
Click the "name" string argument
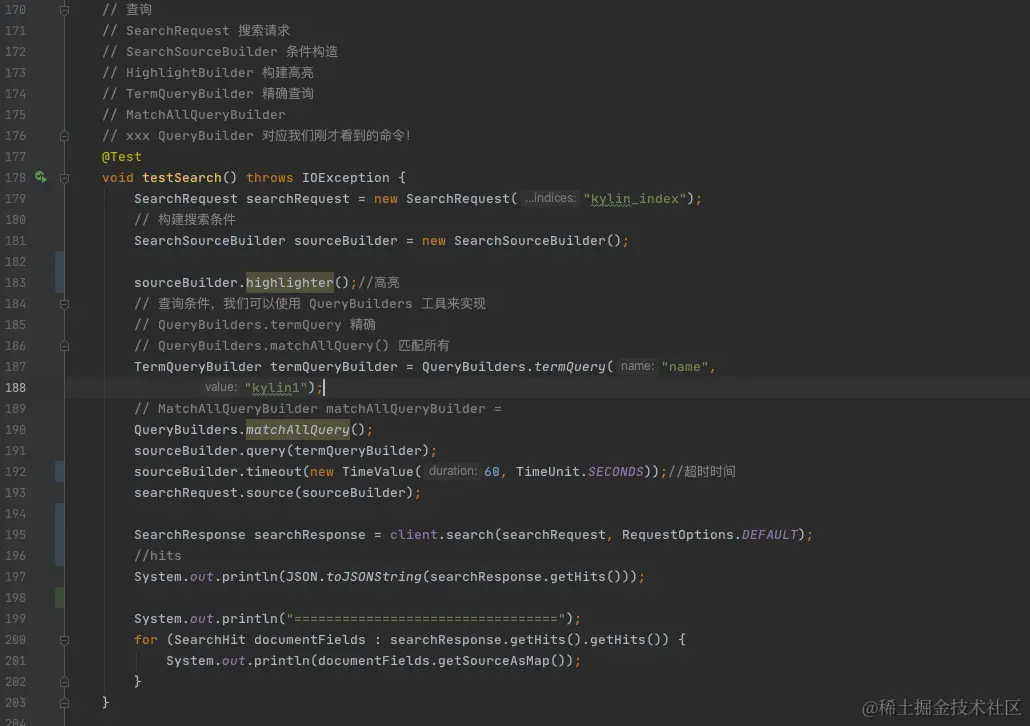coord(684,367)
